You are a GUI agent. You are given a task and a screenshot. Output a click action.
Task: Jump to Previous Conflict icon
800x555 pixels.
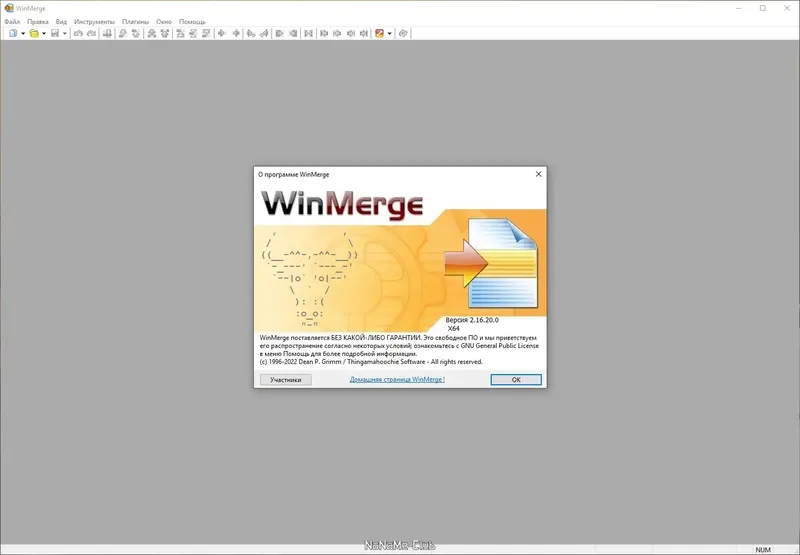tap(165, 33)
